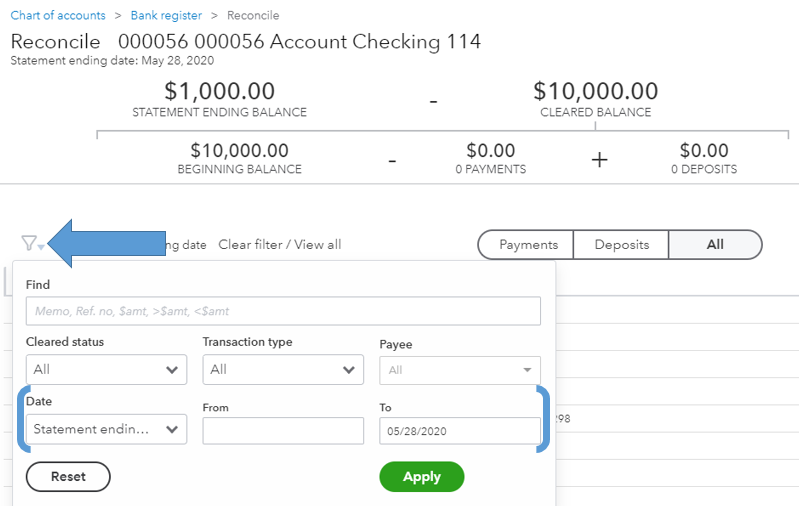Click Clear filter / View all
Screen dimensions: 799x506
(x=279, y=245)
